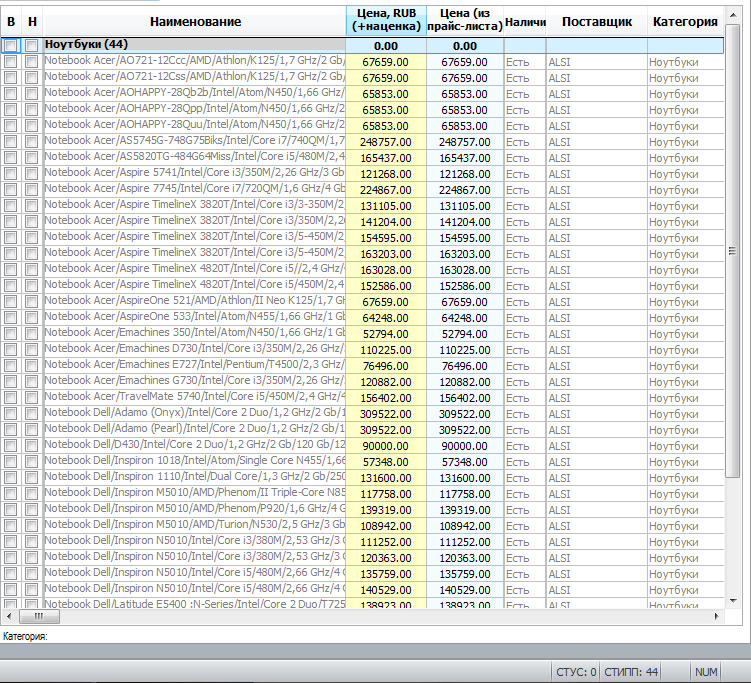The height and width of the screenshot is (683, 751).
Task: Click the Цена (из прайс-листа) column header
Action: tap(465, 22)
